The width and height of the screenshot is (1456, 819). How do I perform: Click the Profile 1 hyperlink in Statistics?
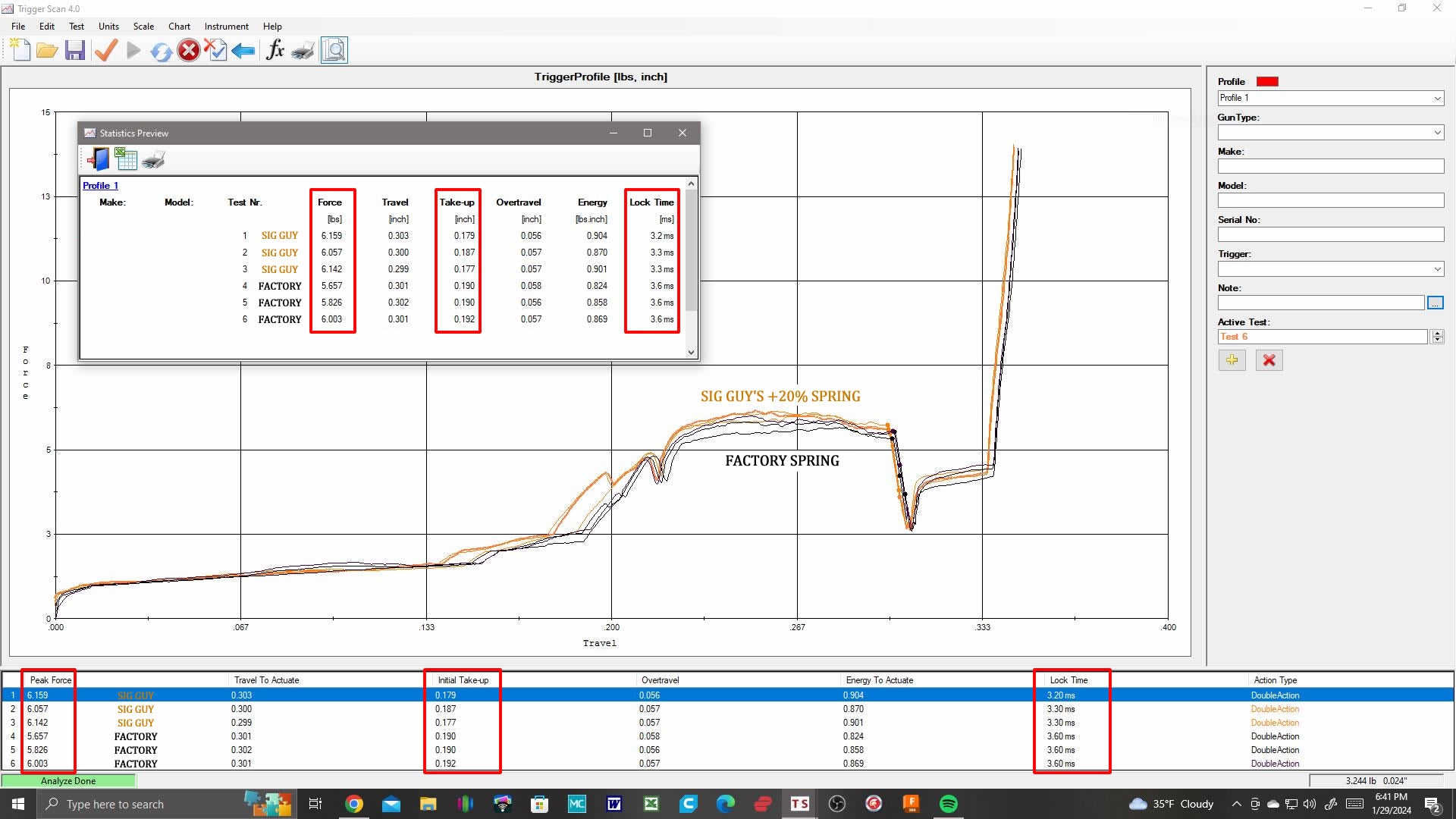click(x=100, y=185)
